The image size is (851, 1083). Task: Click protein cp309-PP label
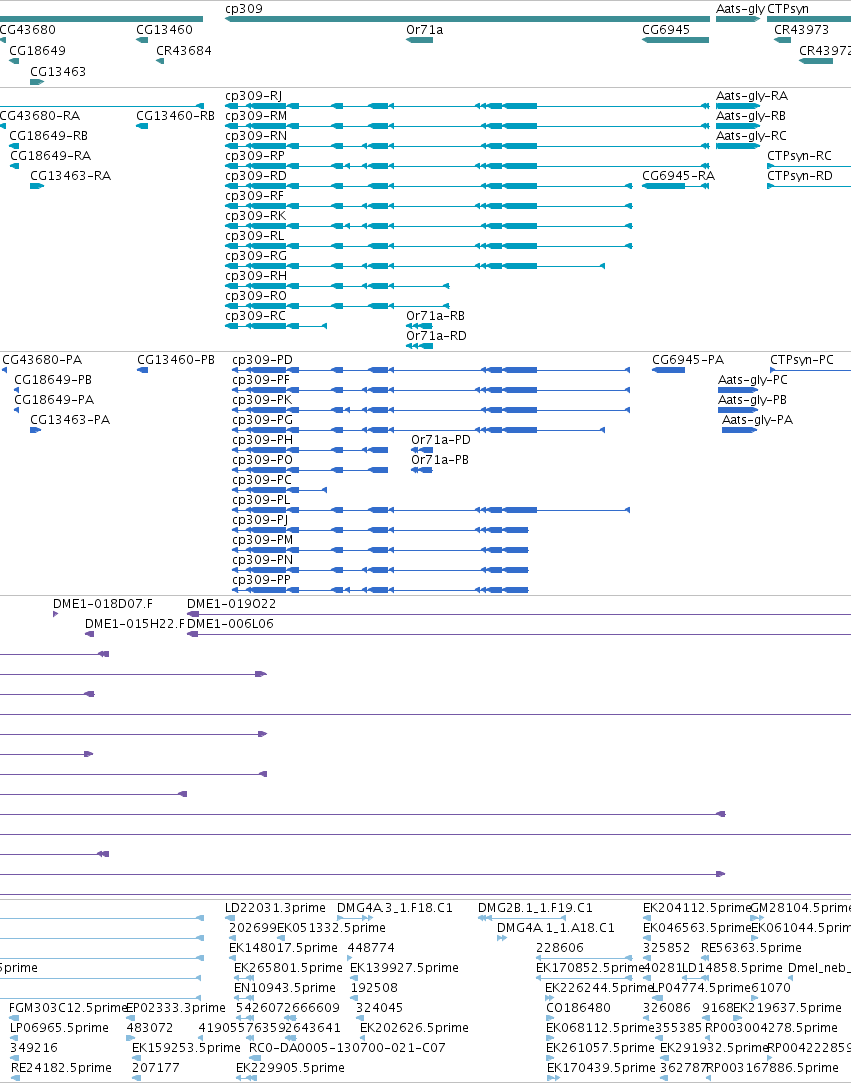click(x=261, y=579)
